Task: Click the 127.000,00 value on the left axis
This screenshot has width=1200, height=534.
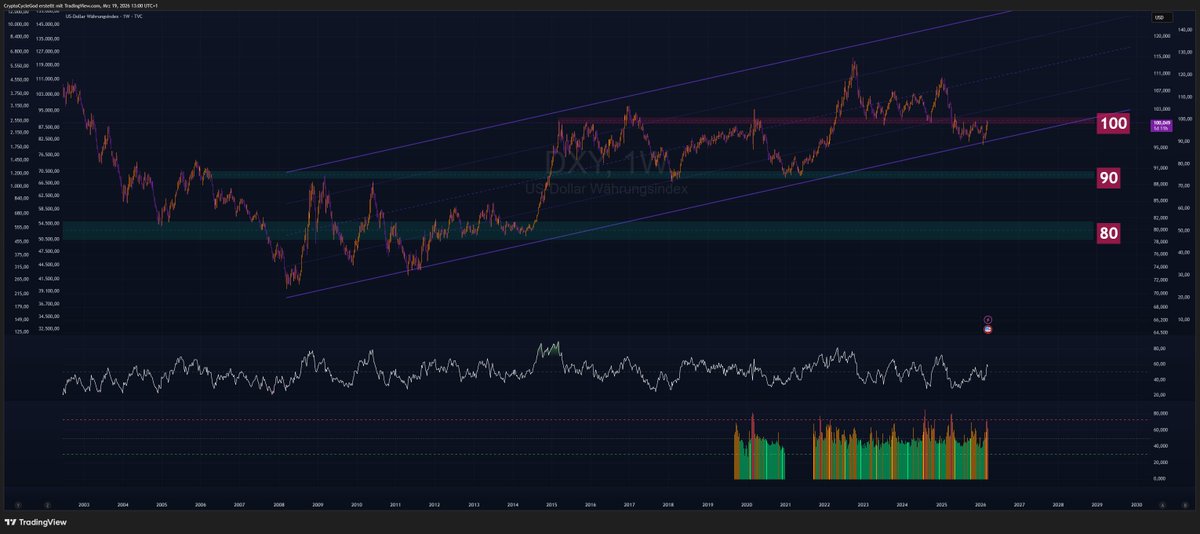Action: tap(50, 51)
